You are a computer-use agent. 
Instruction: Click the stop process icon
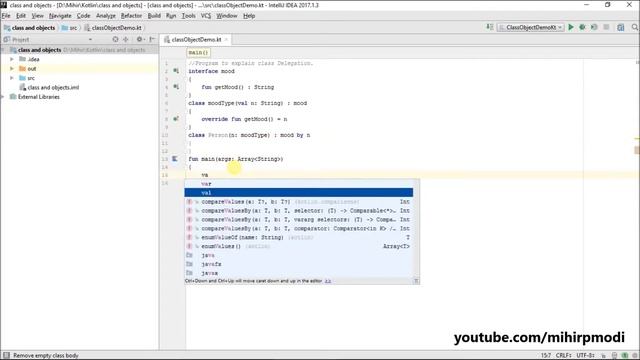(x=607, y=27)
